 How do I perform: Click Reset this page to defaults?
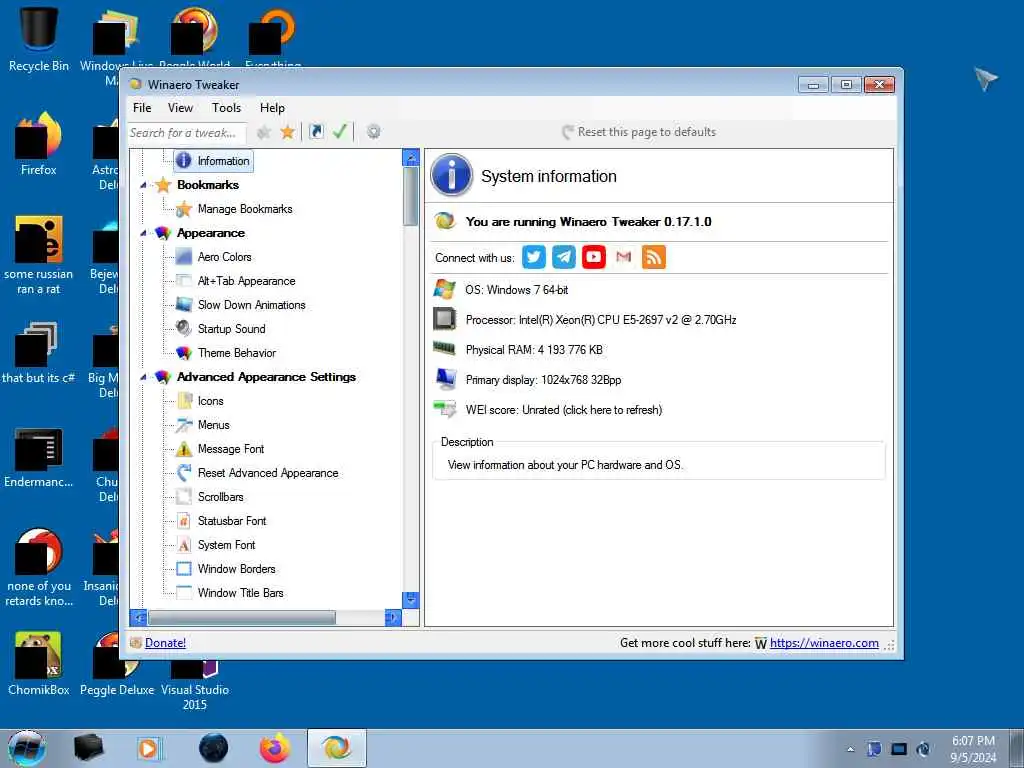(639, 132)
